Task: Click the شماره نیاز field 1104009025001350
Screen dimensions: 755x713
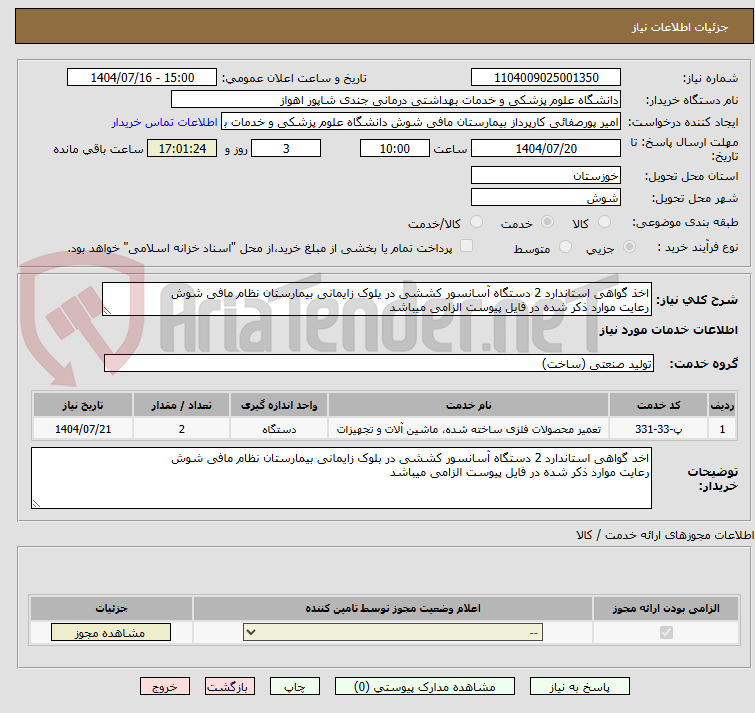Action: point(546,78)
